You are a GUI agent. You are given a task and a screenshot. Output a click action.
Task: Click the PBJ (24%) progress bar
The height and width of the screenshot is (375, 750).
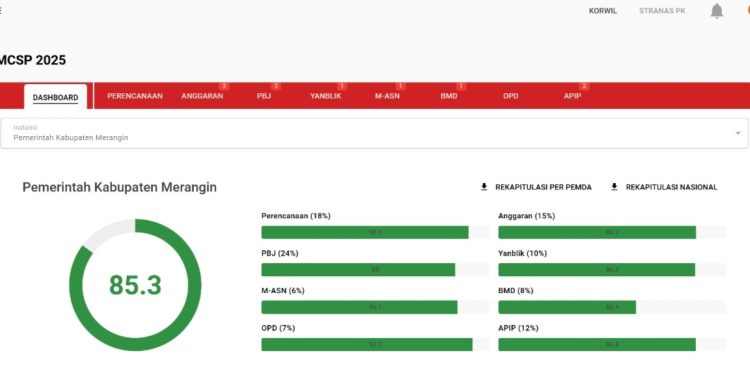(x=375, y=270)
